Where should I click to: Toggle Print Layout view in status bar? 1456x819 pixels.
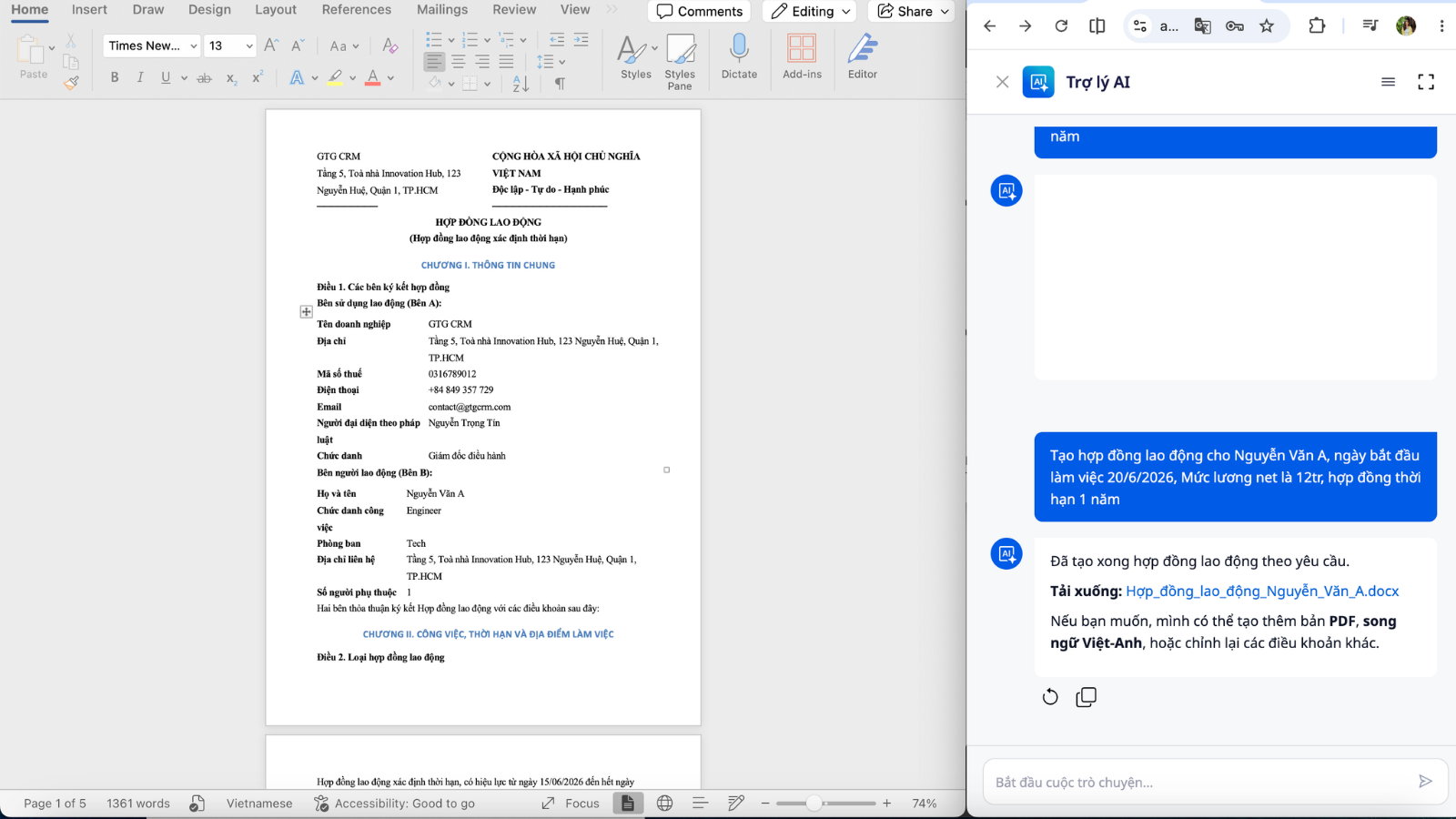point(628,804)
